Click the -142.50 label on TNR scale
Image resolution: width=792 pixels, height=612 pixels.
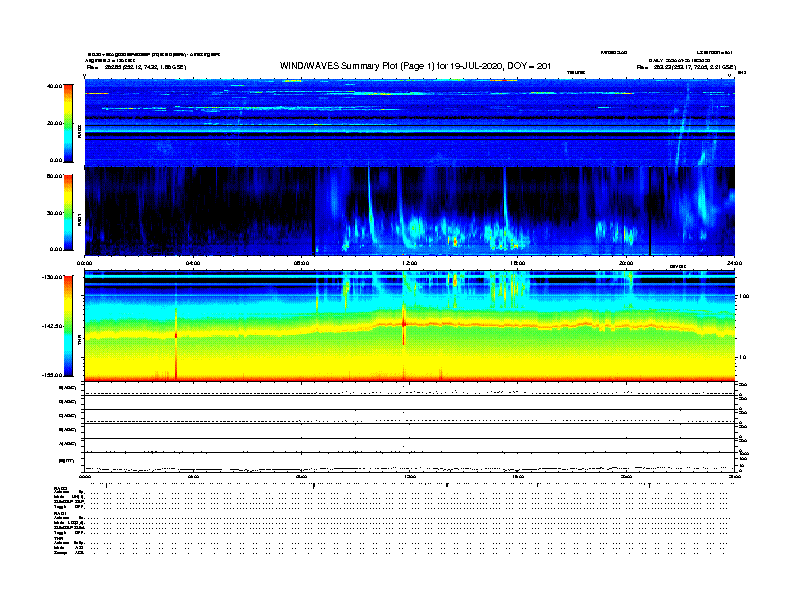[x=52, y=326]
